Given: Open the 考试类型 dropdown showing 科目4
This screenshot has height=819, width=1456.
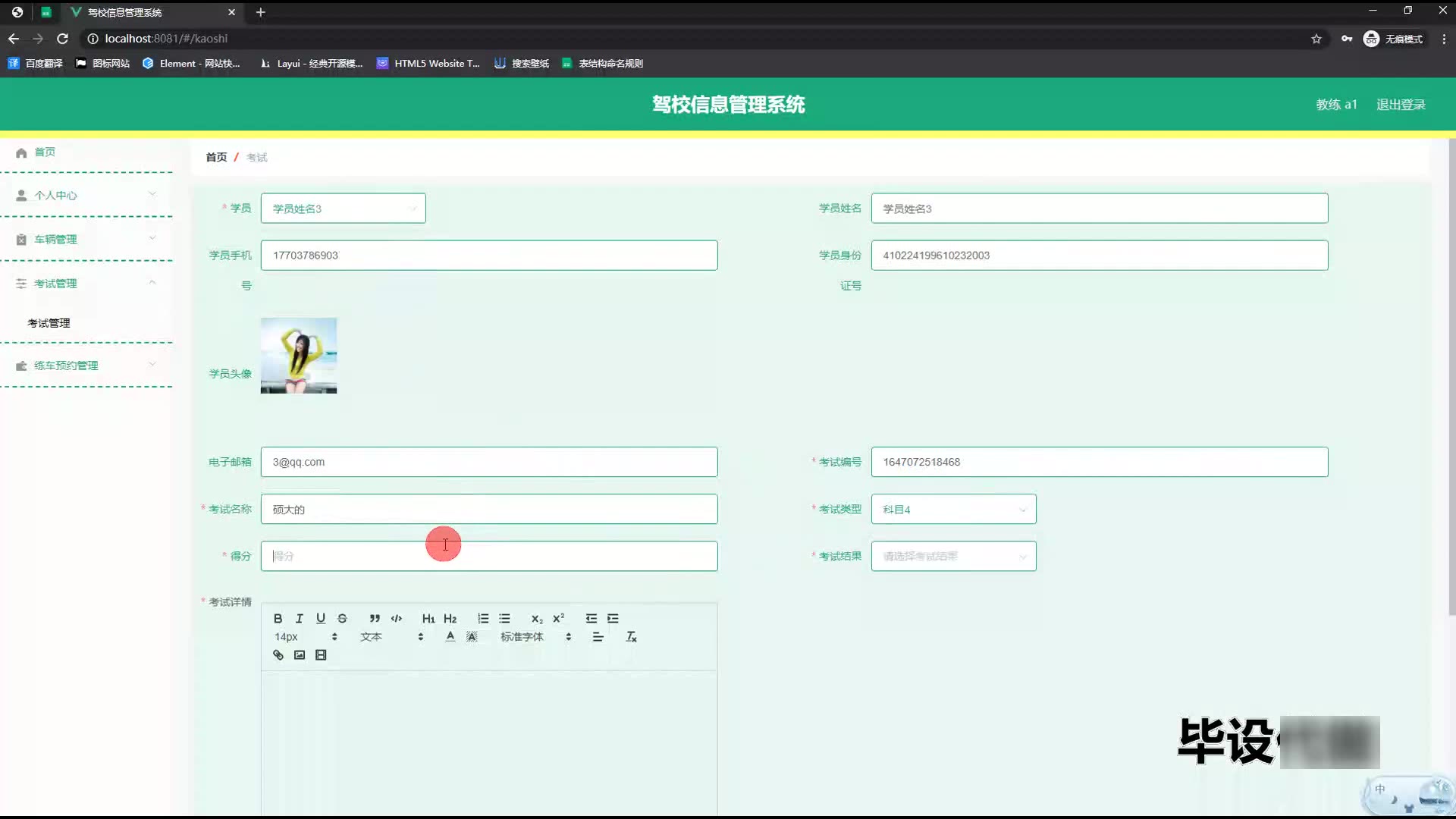Looking at the screenshot, I should click(953, 510).
